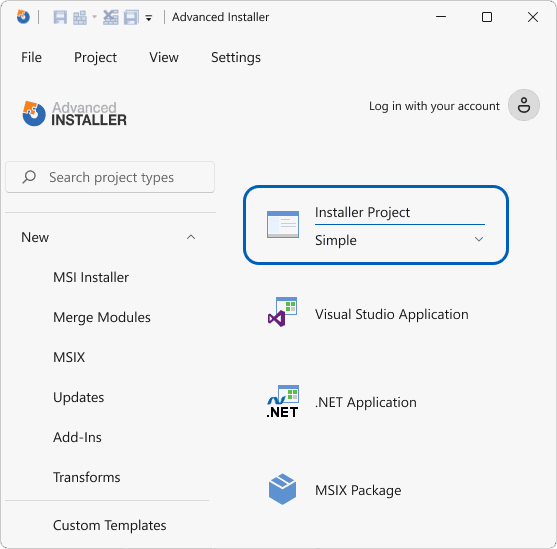Open the File menu
Image resolution: width=557 pixels, height=549 pixels.
31,57
